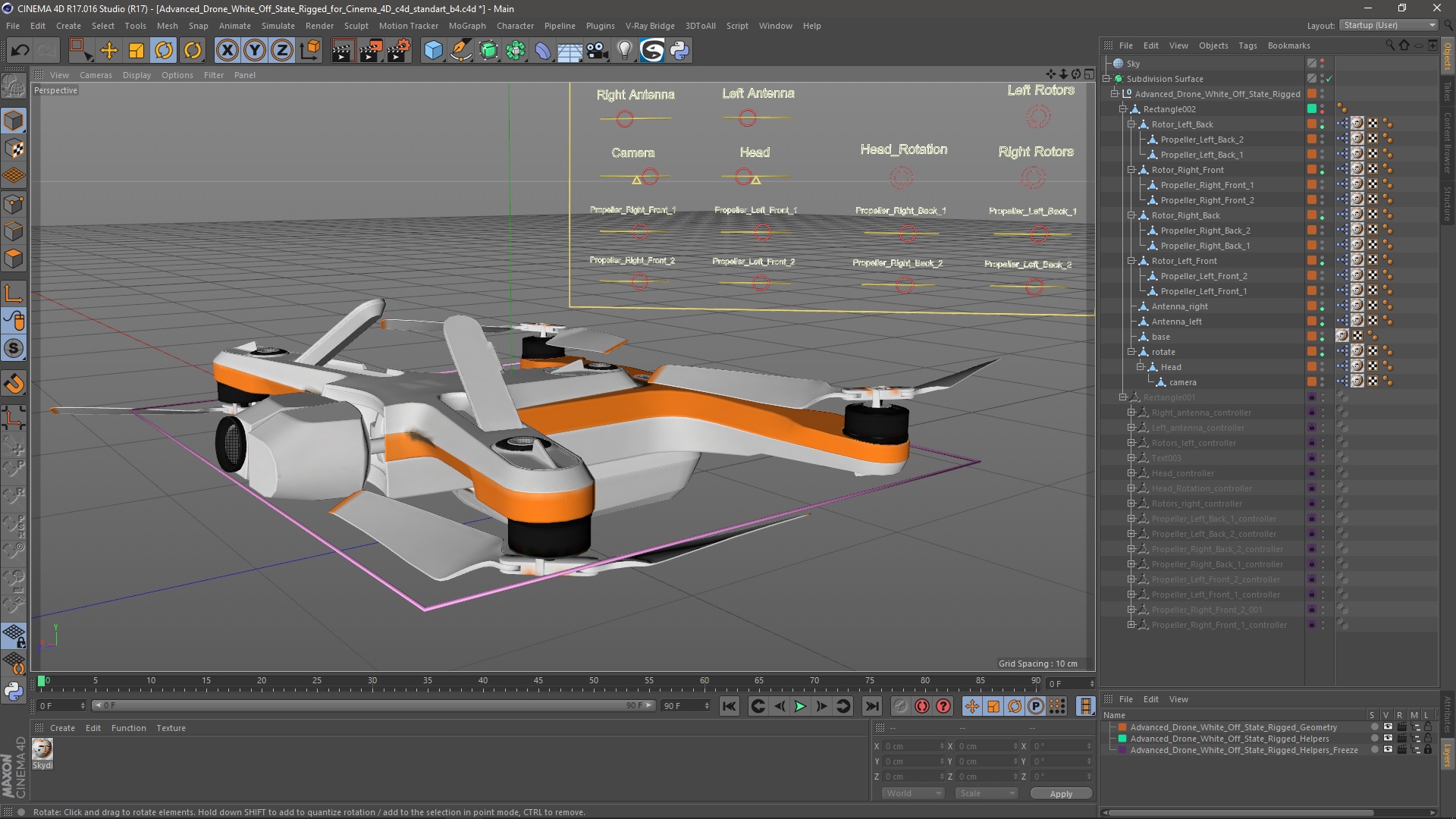
Task: Select the Scale tool
Action: [136, 51]
